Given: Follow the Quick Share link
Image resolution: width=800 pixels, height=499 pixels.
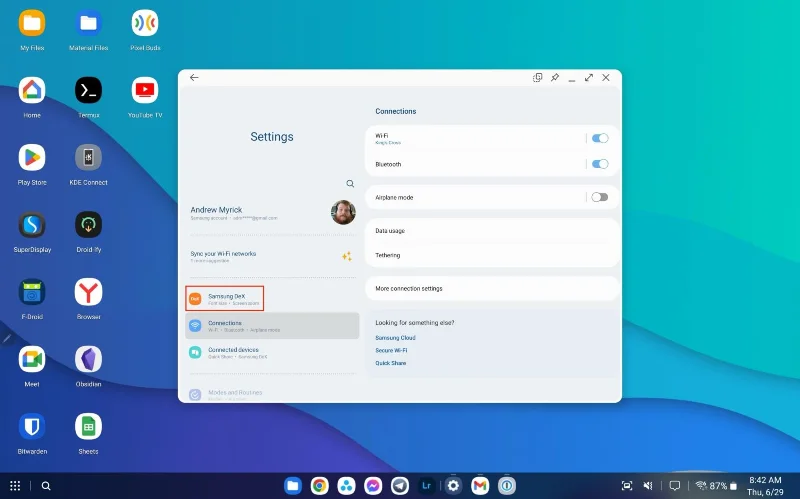Looking at the screenshot, I should pos(391,363).
